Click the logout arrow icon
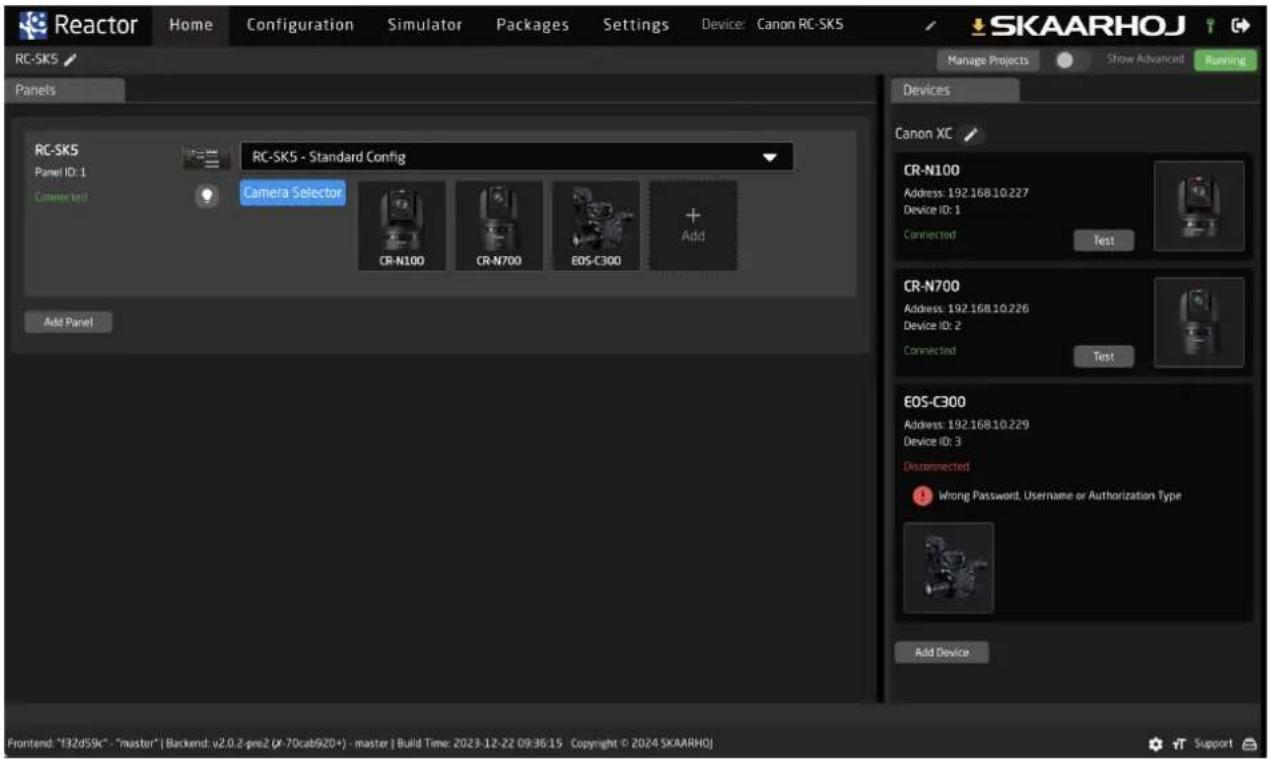This screenshot has width=1268, height=759. (x=1242, y=25)
